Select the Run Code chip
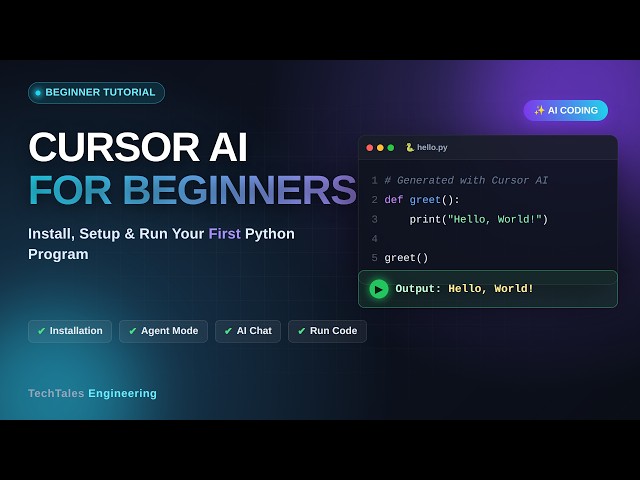The height and width of the screenshot is (480, 640). tap(327, 331)
